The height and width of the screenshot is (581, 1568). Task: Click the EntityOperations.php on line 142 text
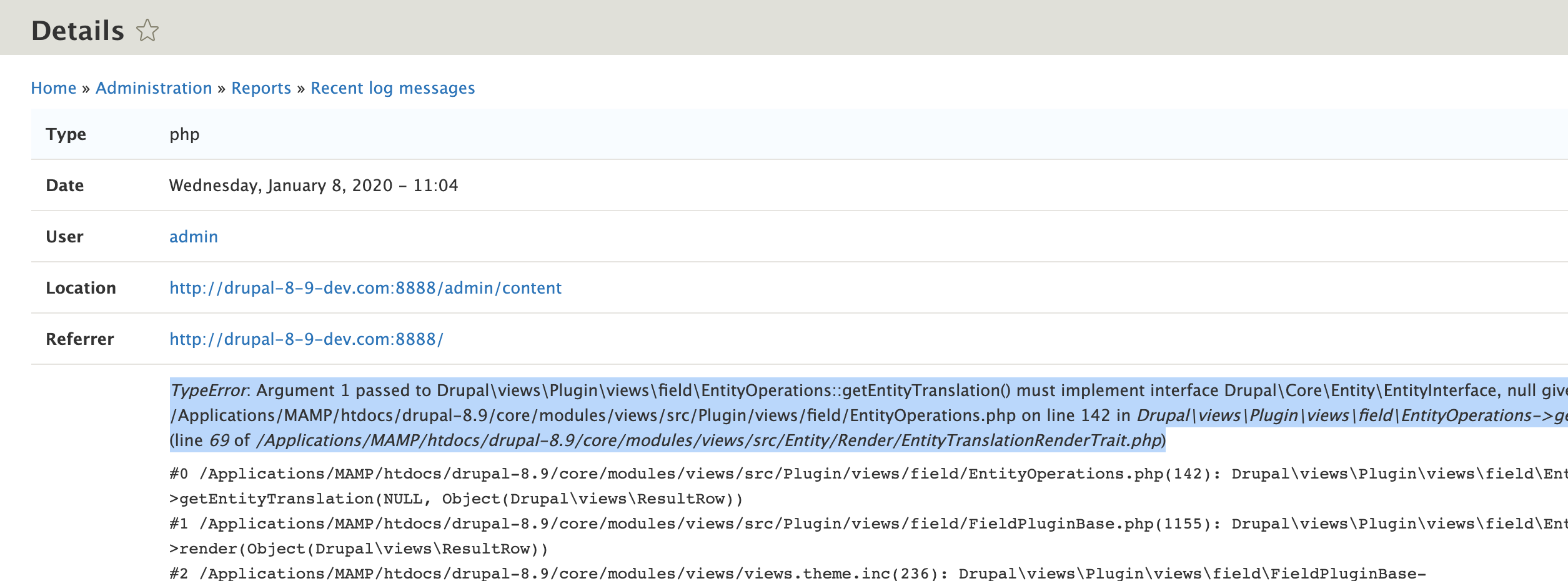(980, 415)
